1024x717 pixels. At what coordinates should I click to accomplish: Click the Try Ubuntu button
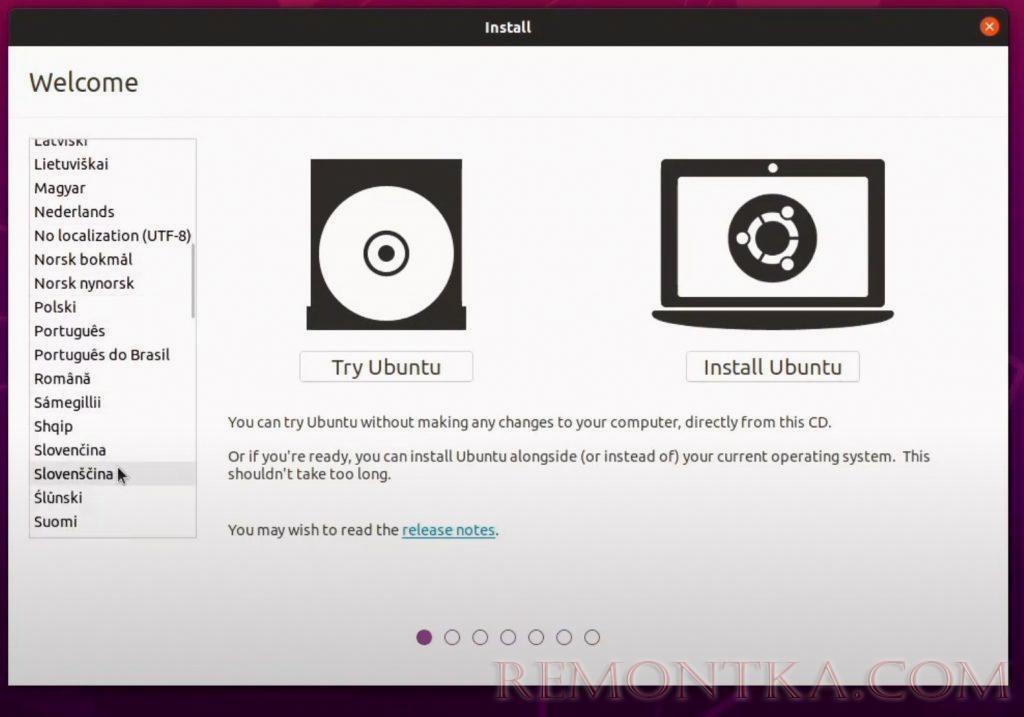pyautogui.click(x=386, y=367)
